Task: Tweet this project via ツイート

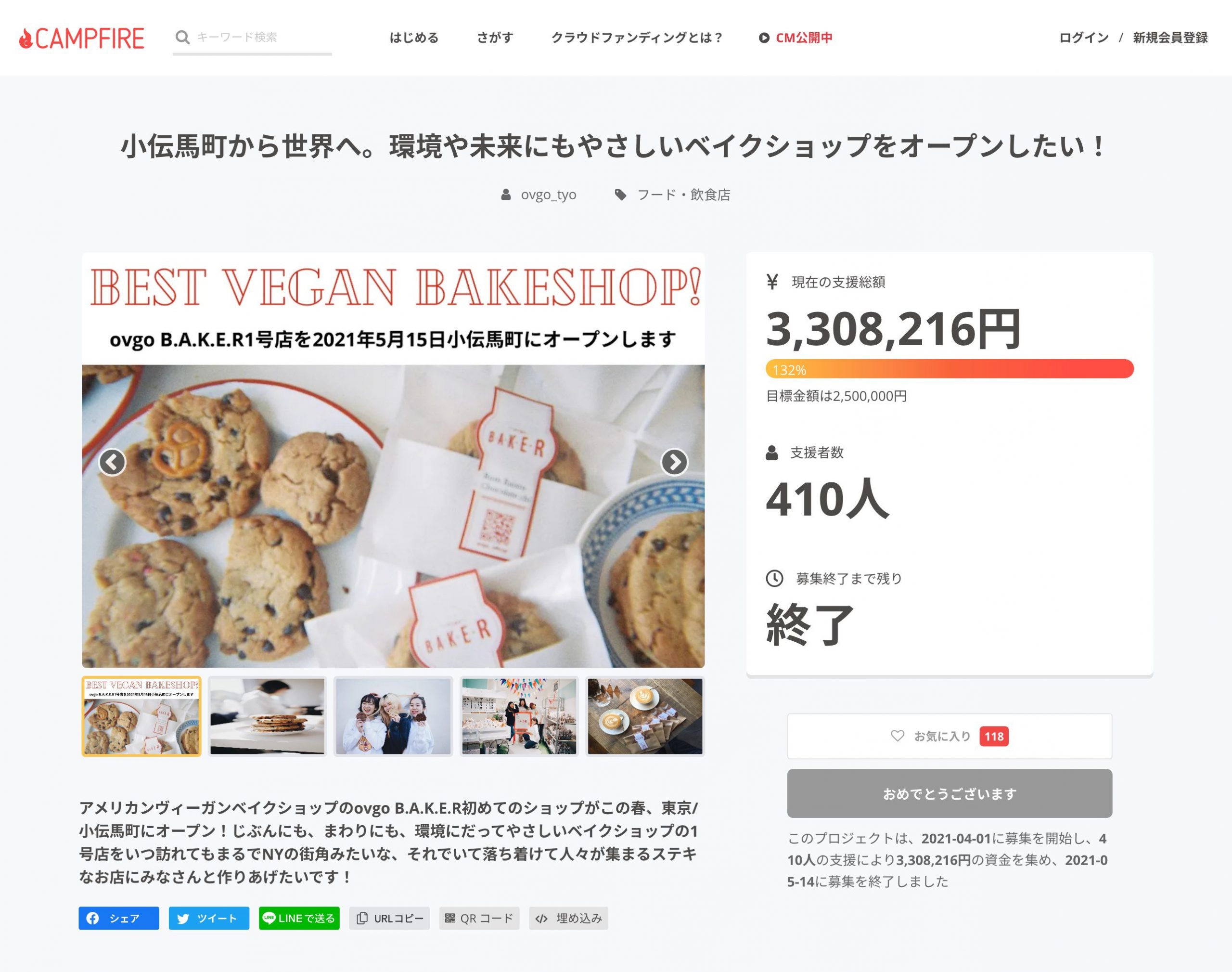Action: point(209,918)
